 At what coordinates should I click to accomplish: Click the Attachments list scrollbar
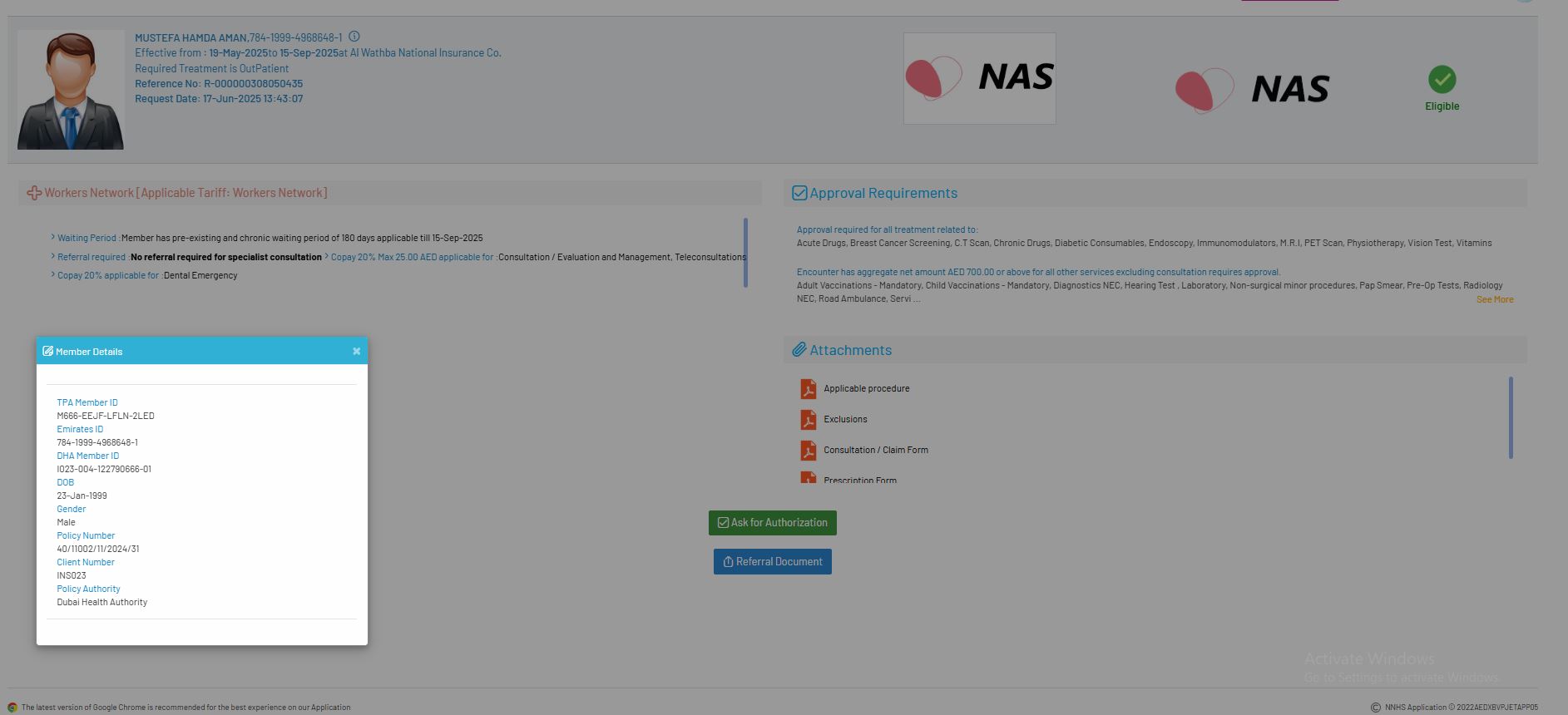[x=1510, y=417]
